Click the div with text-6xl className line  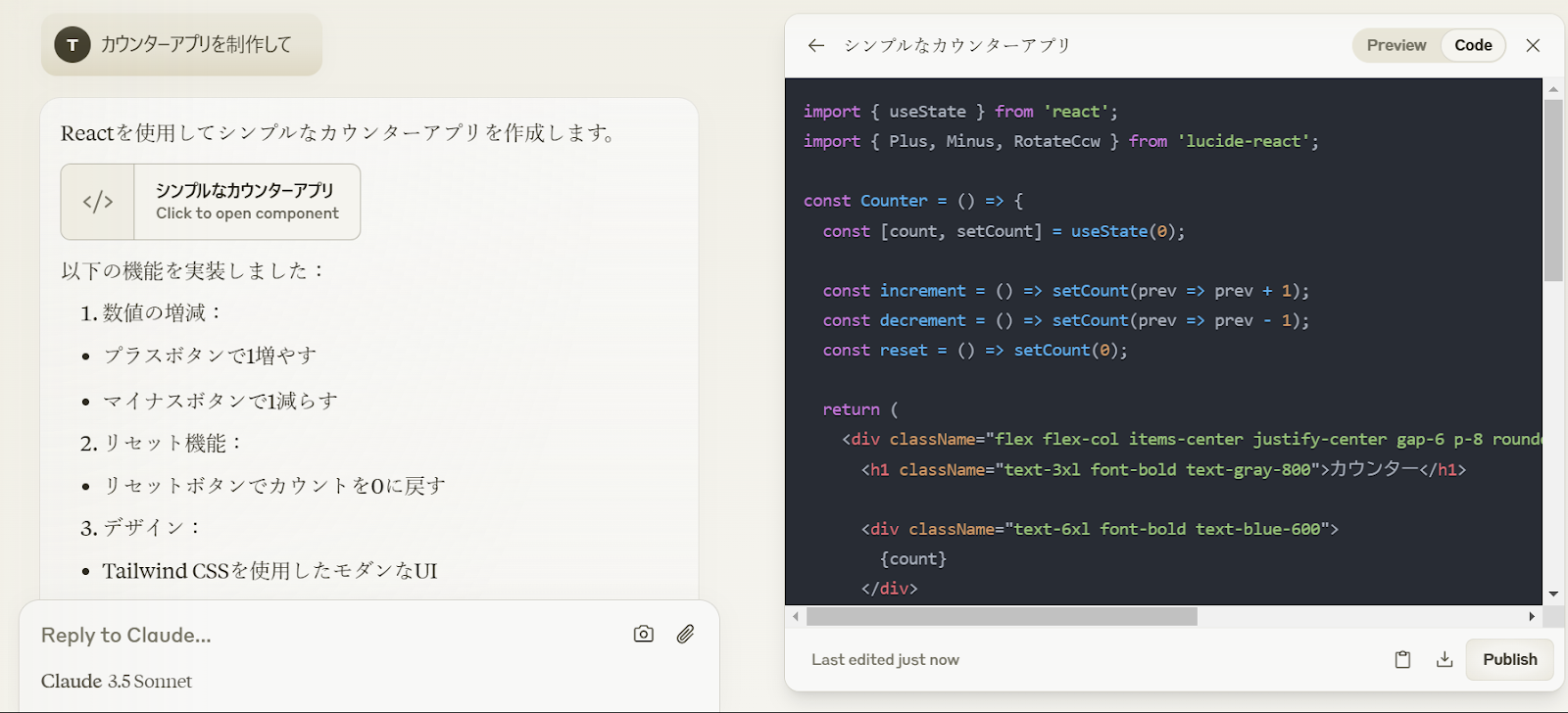coord(1100,529)
